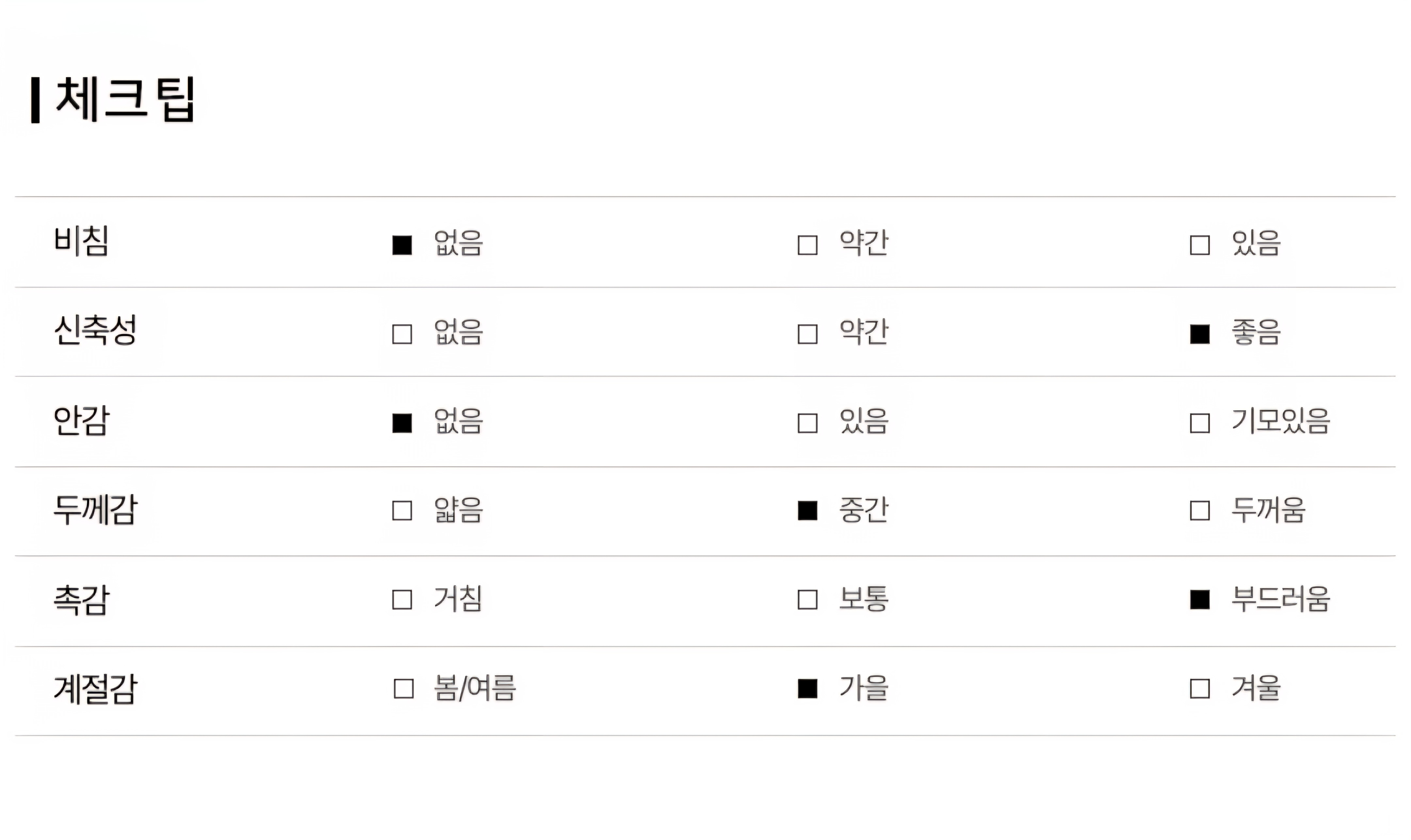Select 약간 checkbox in 비침 row

coord(807,245)
